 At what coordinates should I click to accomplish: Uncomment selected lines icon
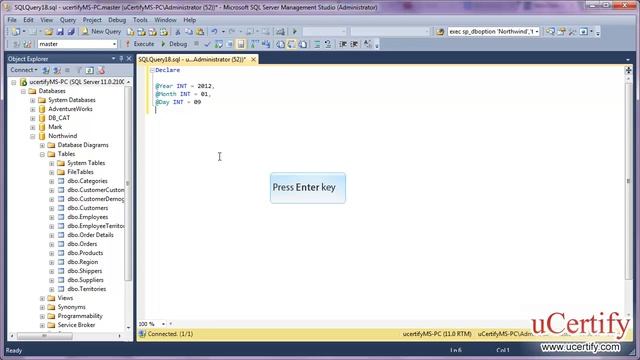point(327,44)
